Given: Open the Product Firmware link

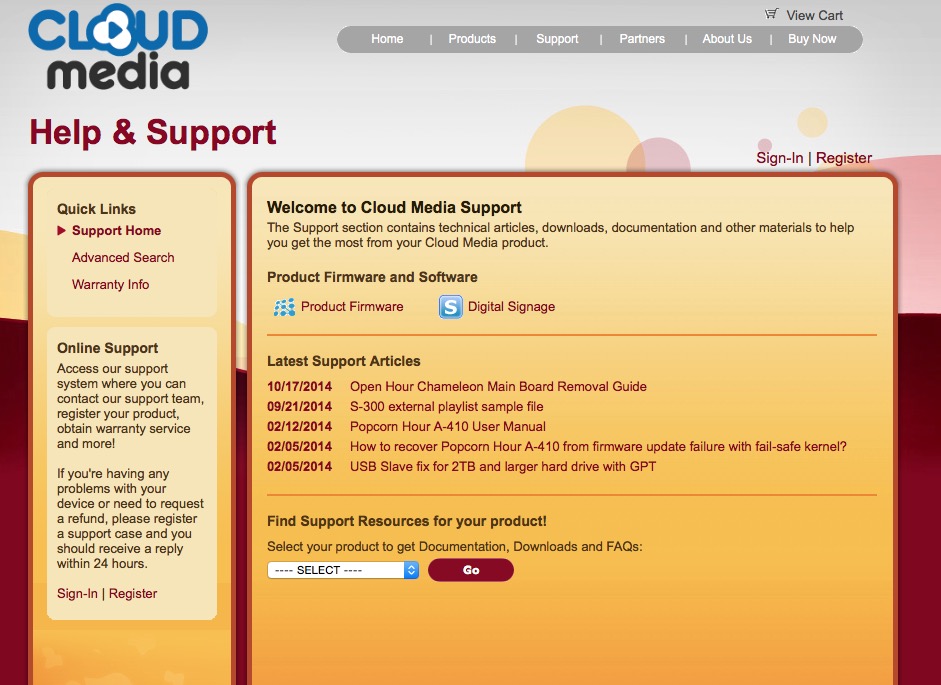Looking at the screenshot, I should (352, 307).
